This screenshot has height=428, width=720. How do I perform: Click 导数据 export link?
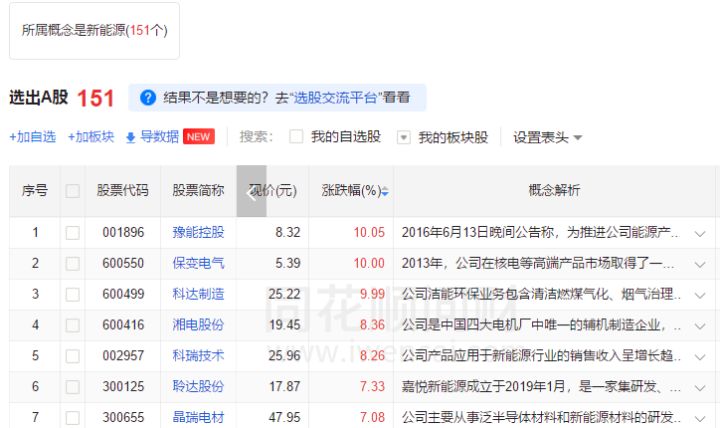(159, 137)
